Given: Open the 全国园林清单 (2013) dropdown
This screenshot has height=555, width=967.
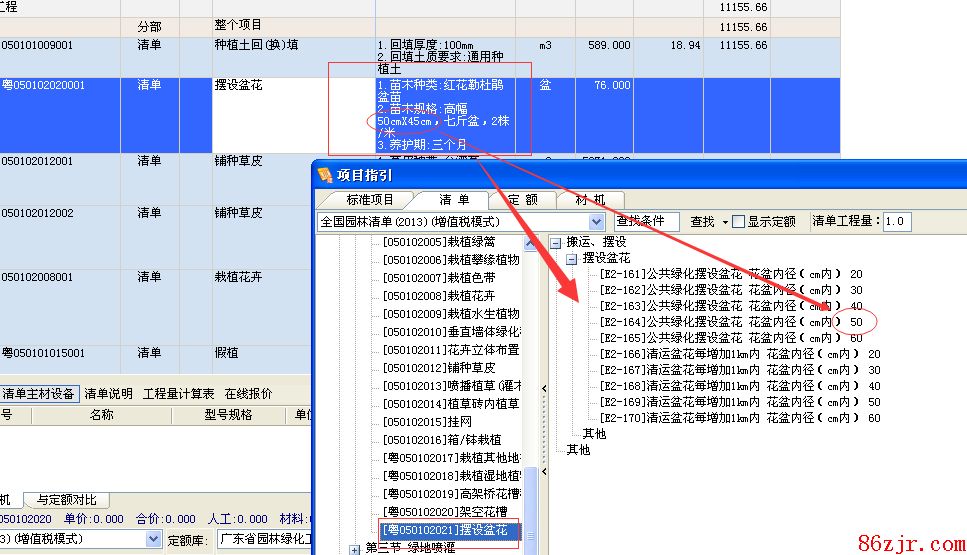Looking at the screenshot, I should (x=597, y=222).
